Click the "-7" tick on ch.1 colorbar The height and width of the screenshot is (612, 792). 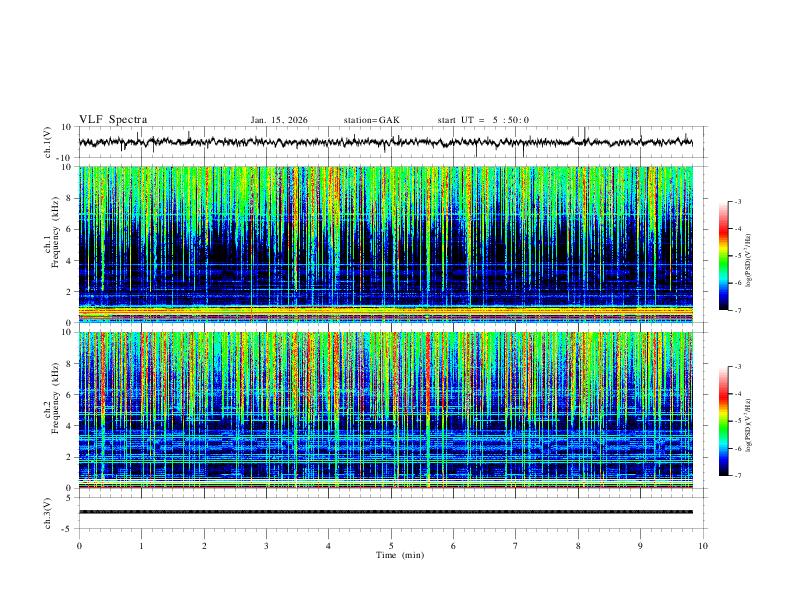738,311
